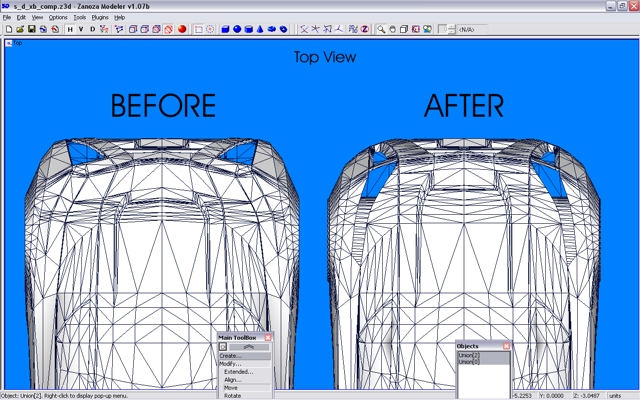Viewport: 640px width, 400px height.
Task: Activate the magnifier zoom tool
Action: click(x=379, y=29)
